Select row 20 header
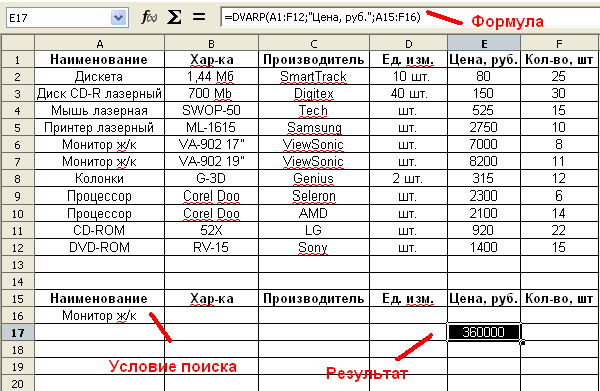Viewport: 600px width, 391px height. (x=18, y=383)
